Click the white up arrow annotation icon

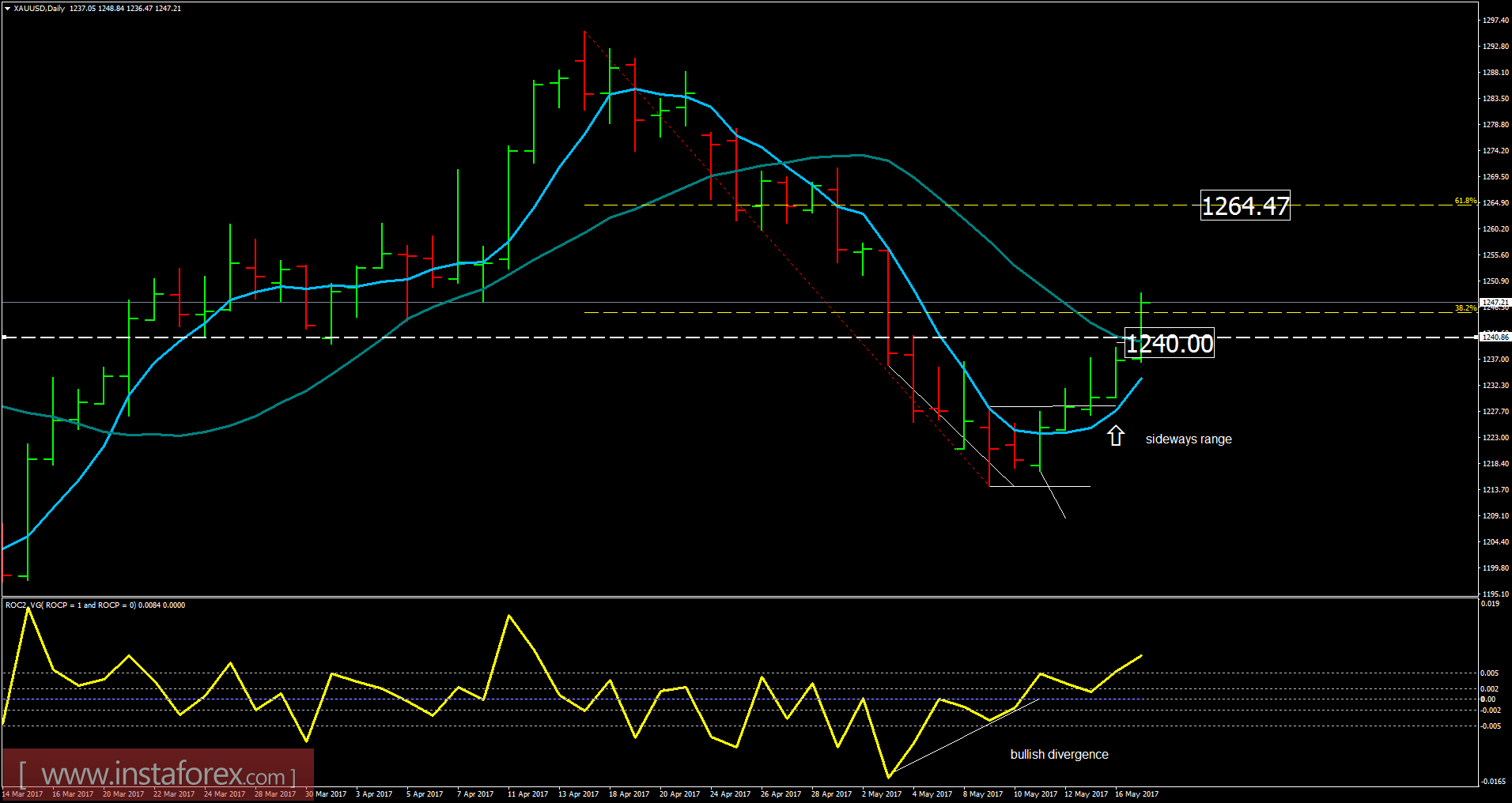pos(1116,435)
